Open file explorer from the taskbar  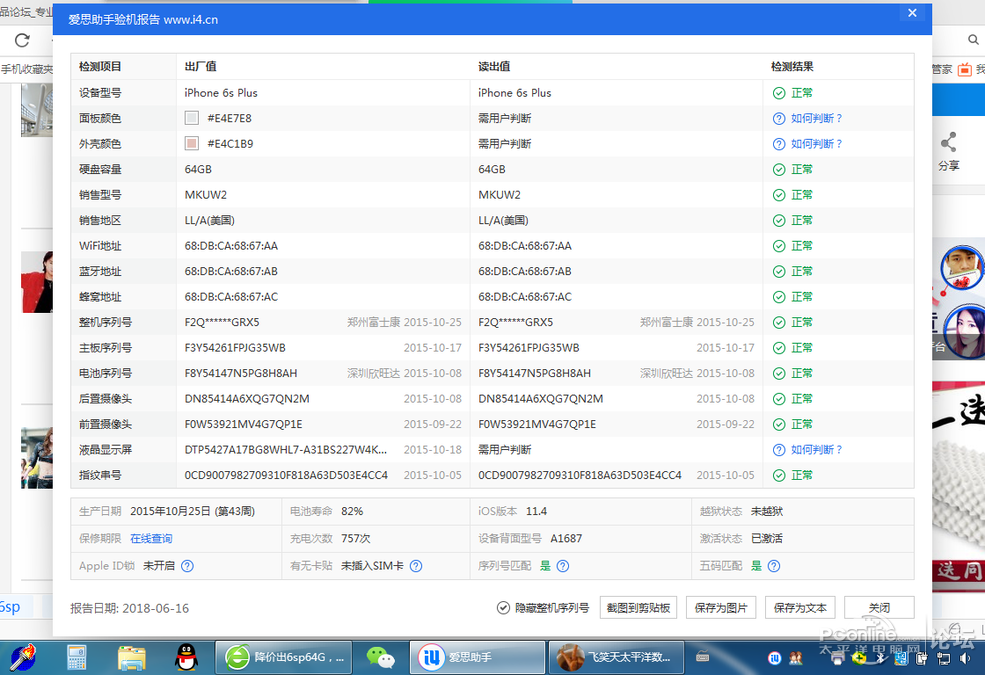[132, 658]
